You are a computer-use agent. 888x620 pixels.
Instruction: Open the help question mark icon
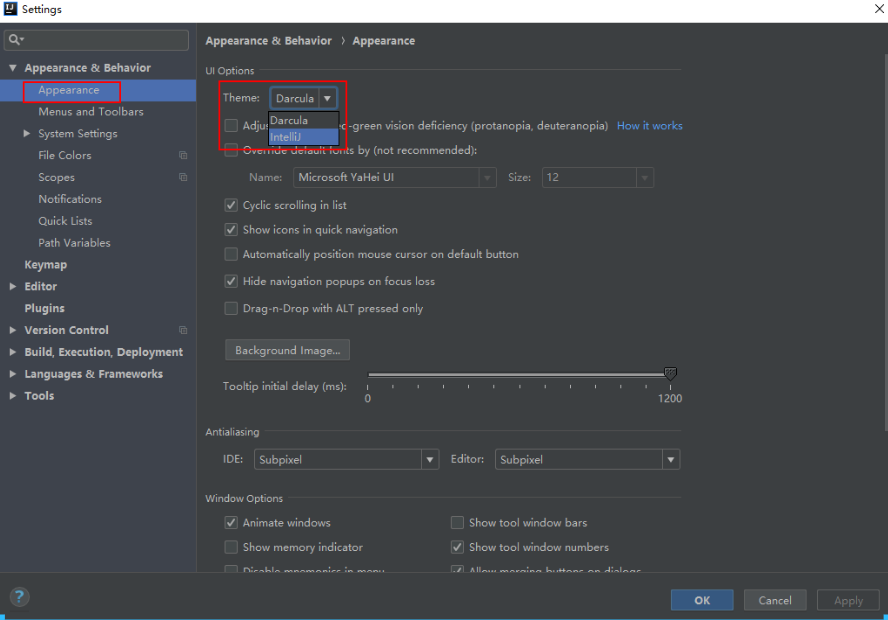pyautogui.click(x=19, y=596)
